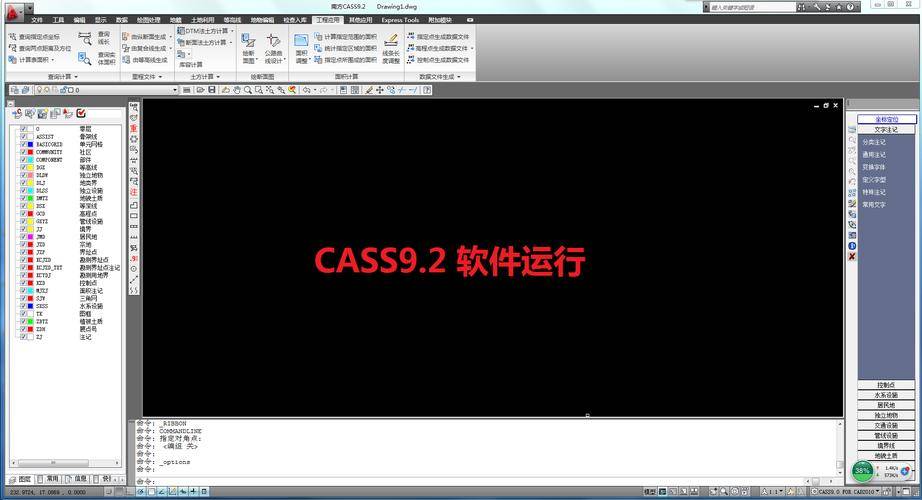This screenshot has height=500, width=922.
Task: Click the 查询指定点坐标 tool
Action: (34, 36)
